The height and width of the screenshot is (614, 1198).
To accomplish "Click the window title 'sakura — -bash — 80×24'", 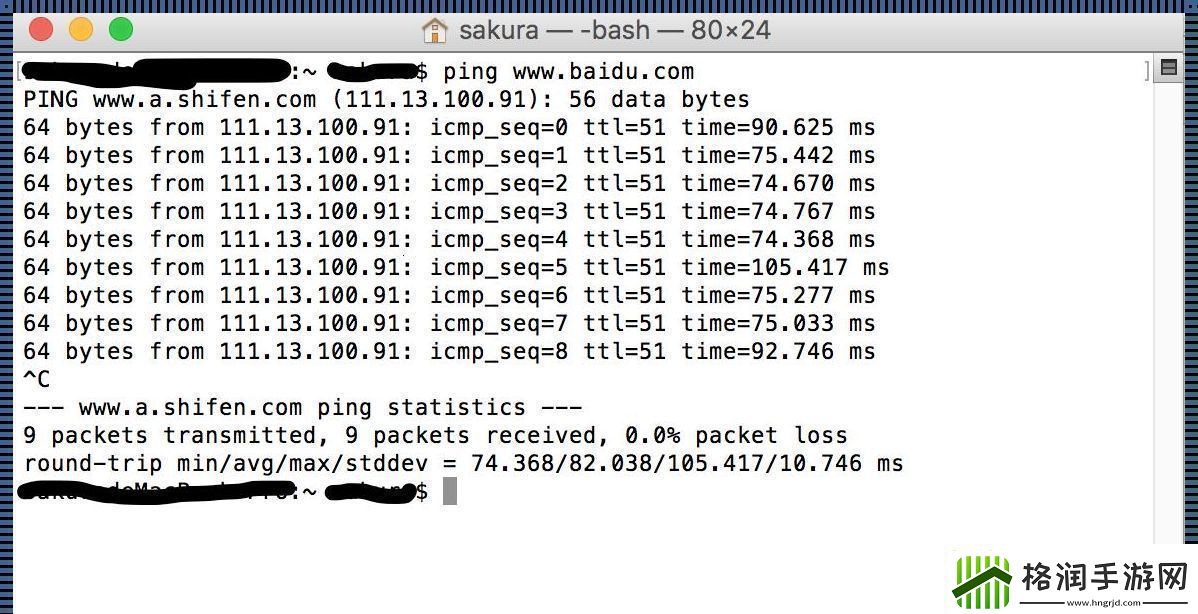I will pos(614,30).
